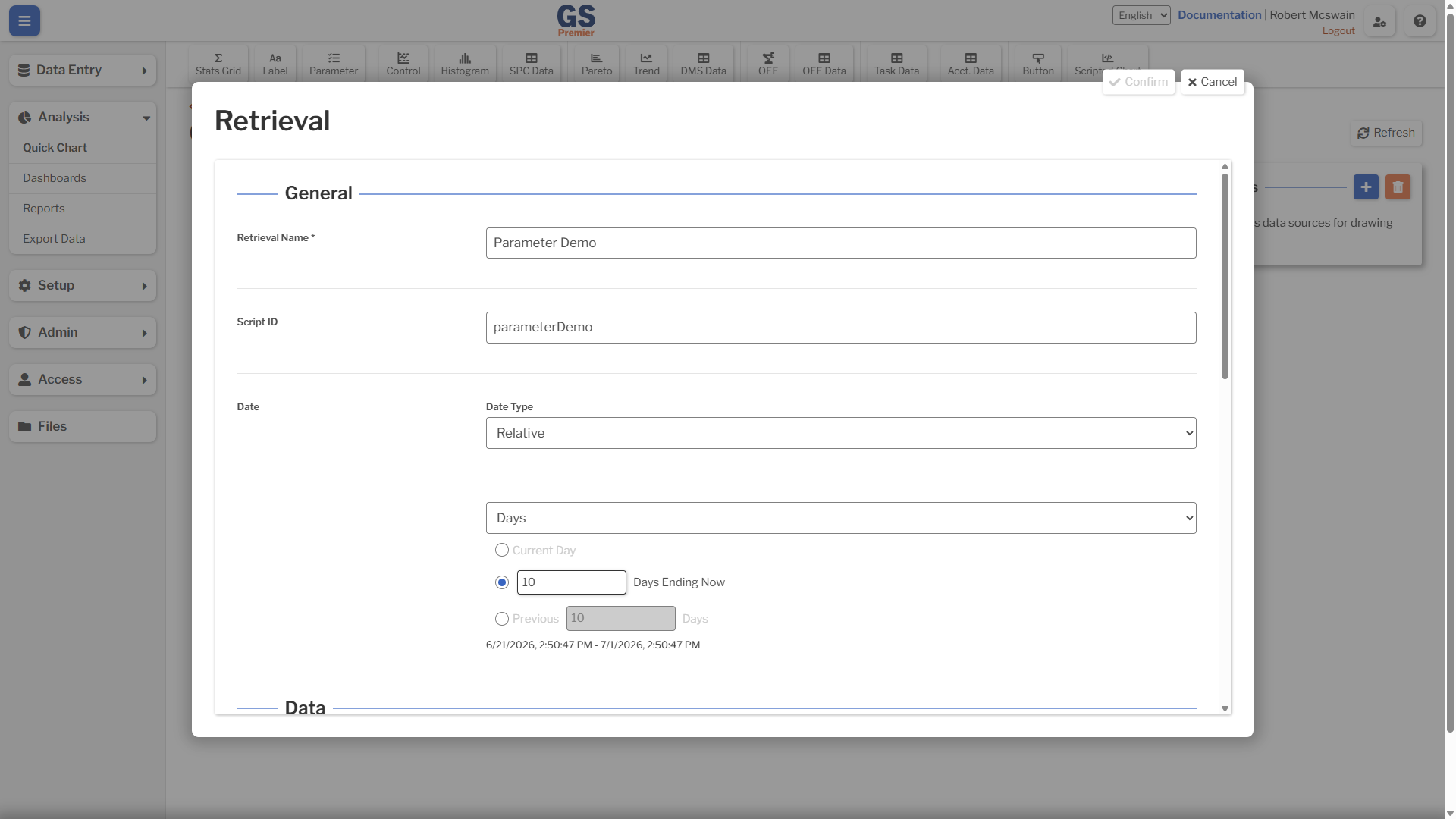
Task: Add an OEE widget
Action: click(768, 64)
